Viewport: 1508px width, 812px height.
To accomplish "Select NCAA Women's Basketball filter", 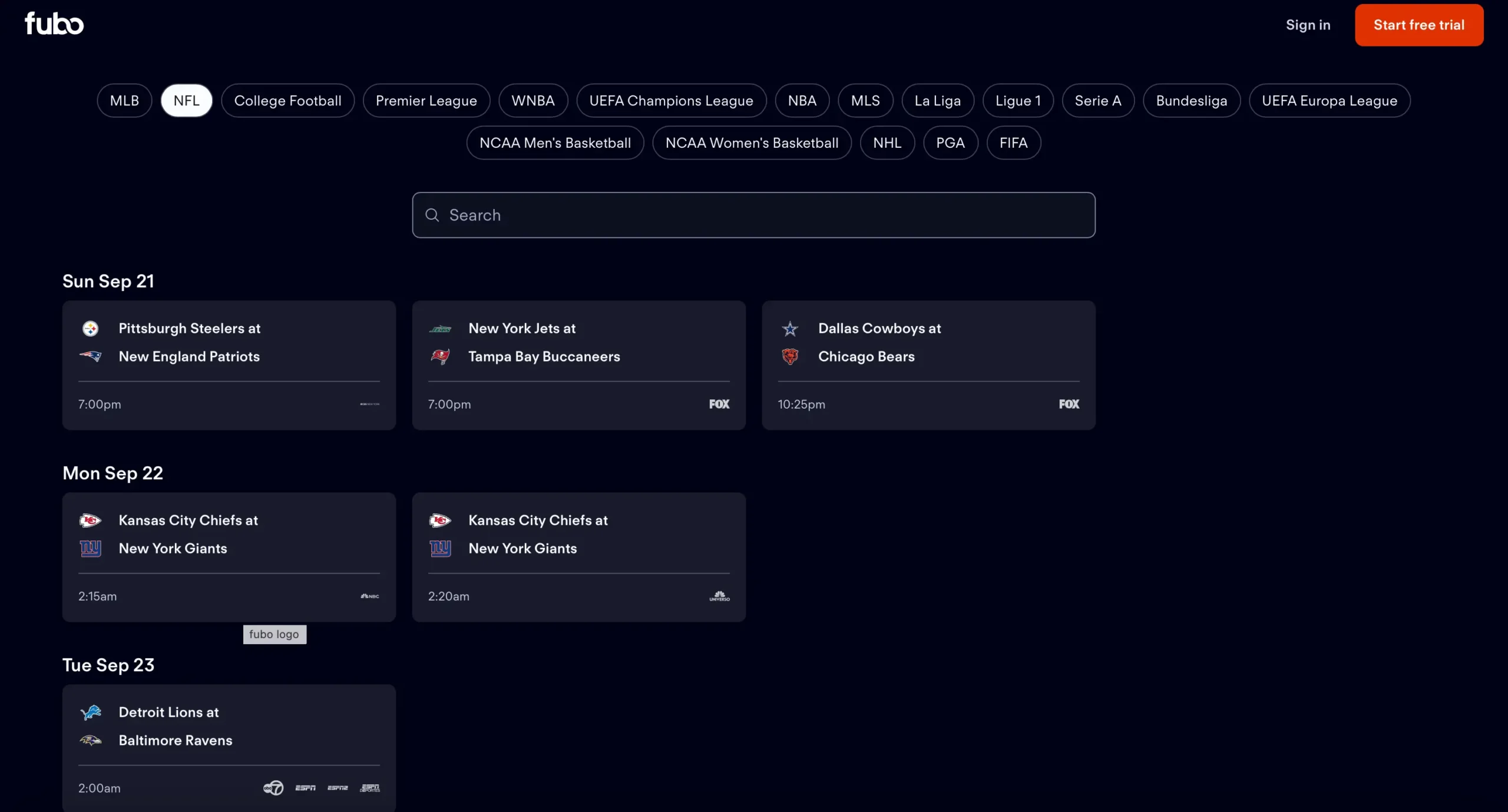I will (752, 143).
